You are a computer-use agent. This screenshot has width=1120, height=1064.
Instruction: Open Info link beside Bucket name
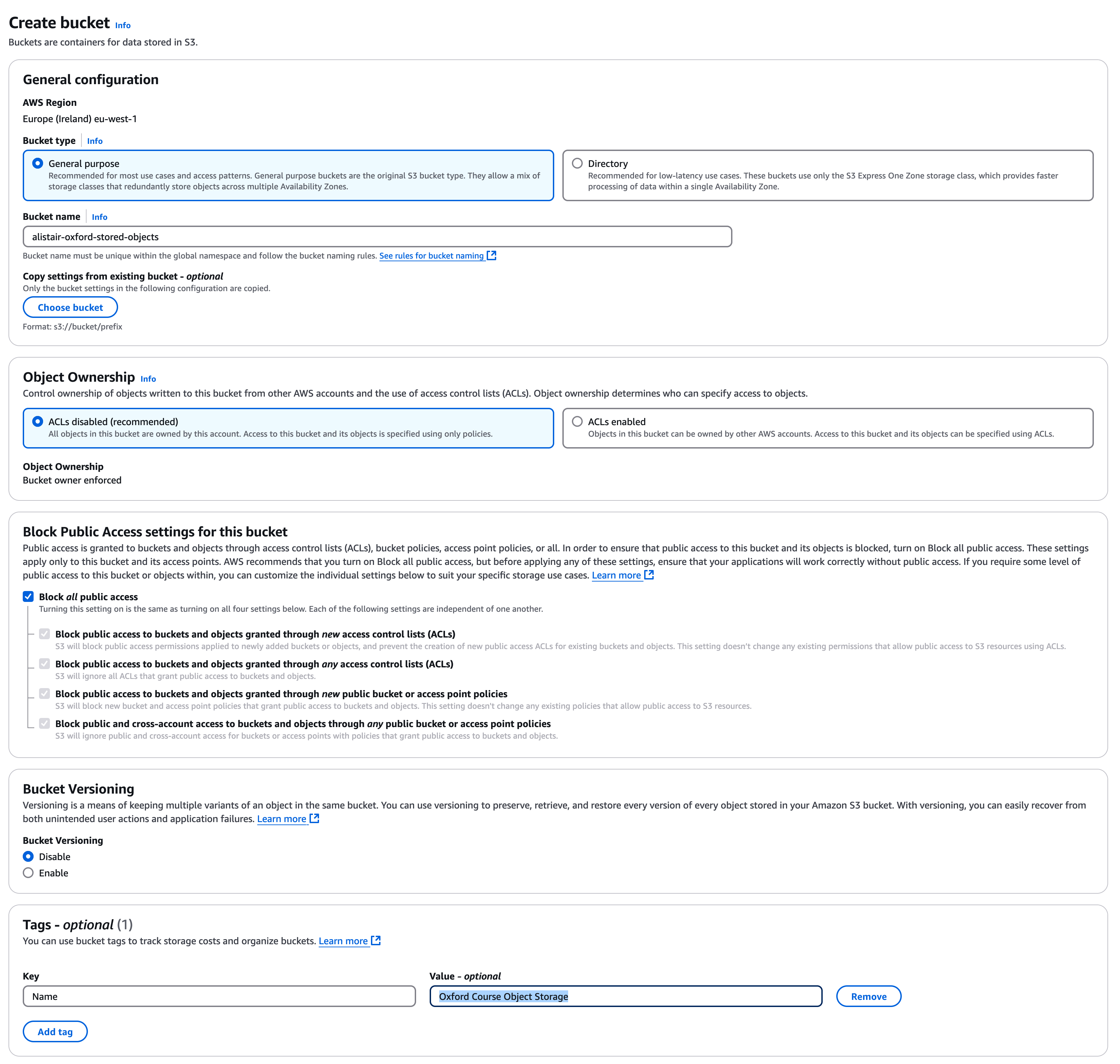pos(99,217)
